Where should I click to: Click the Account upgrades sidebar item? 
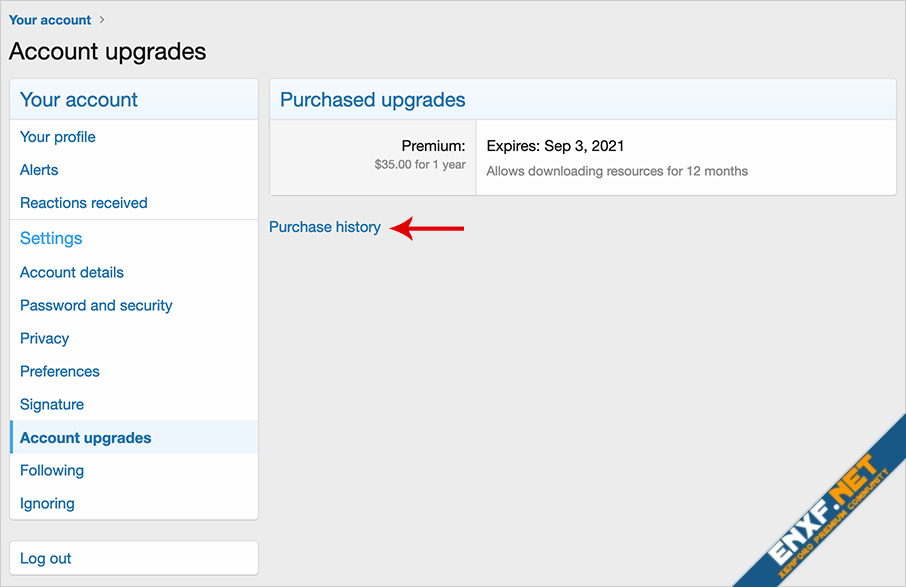pyautogui.click(x=86, y=438)
